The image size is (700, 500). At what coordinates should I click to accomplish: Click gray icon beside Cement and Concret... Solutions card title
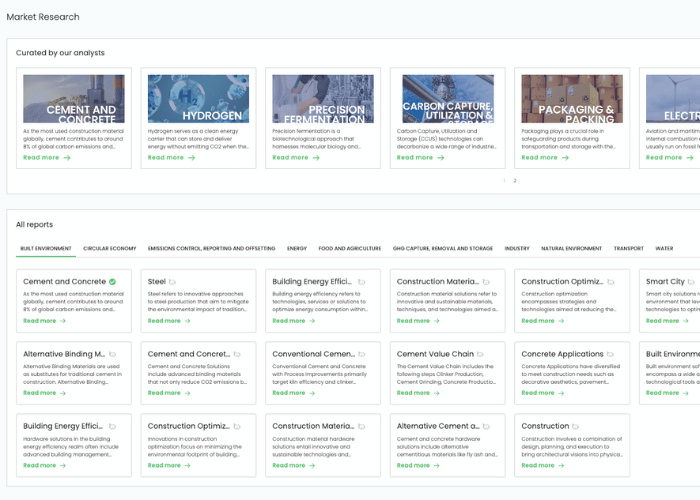pos(237,354)
